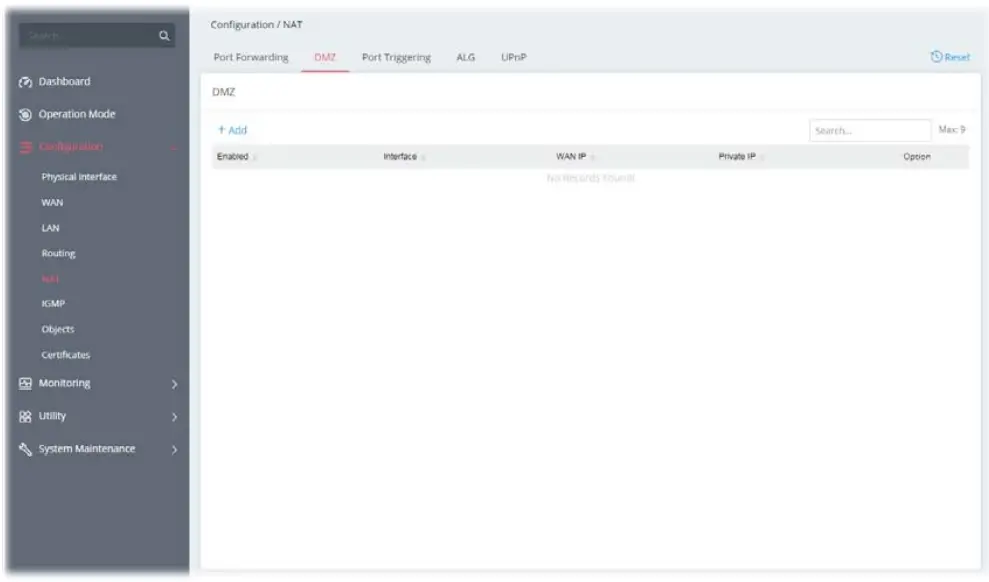Open Physical Interface settings

[79, 177]
